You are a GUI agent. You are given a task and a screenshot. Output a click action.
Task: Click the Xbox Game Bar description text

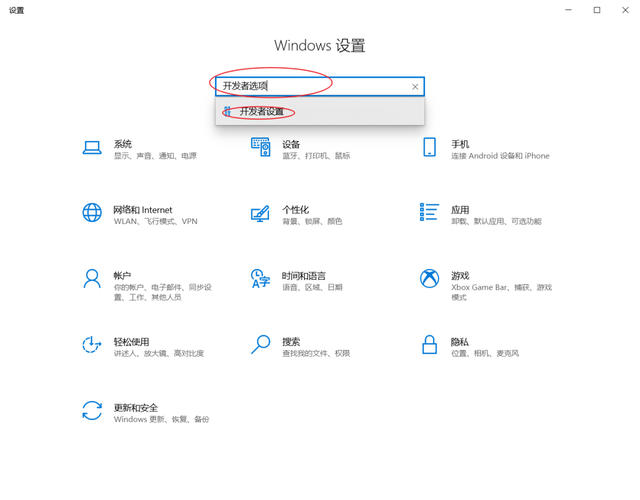point(502,292)
